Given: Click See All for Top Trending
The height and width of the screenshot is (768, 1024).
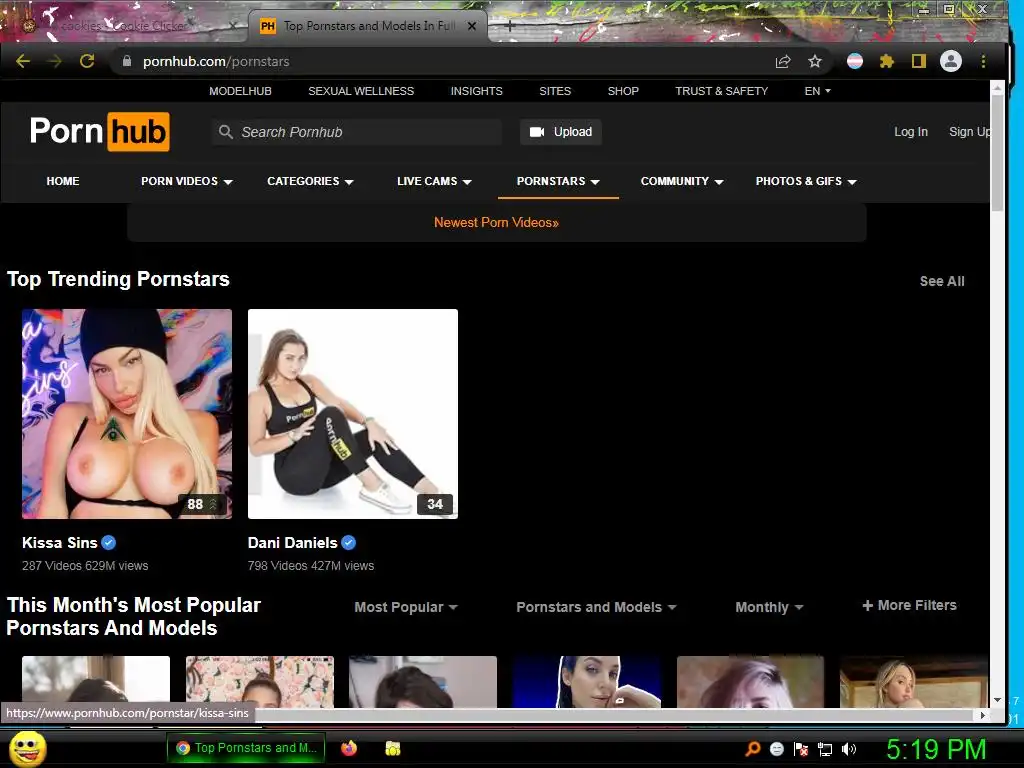Looking at the screenshot, I should [942, 281].
